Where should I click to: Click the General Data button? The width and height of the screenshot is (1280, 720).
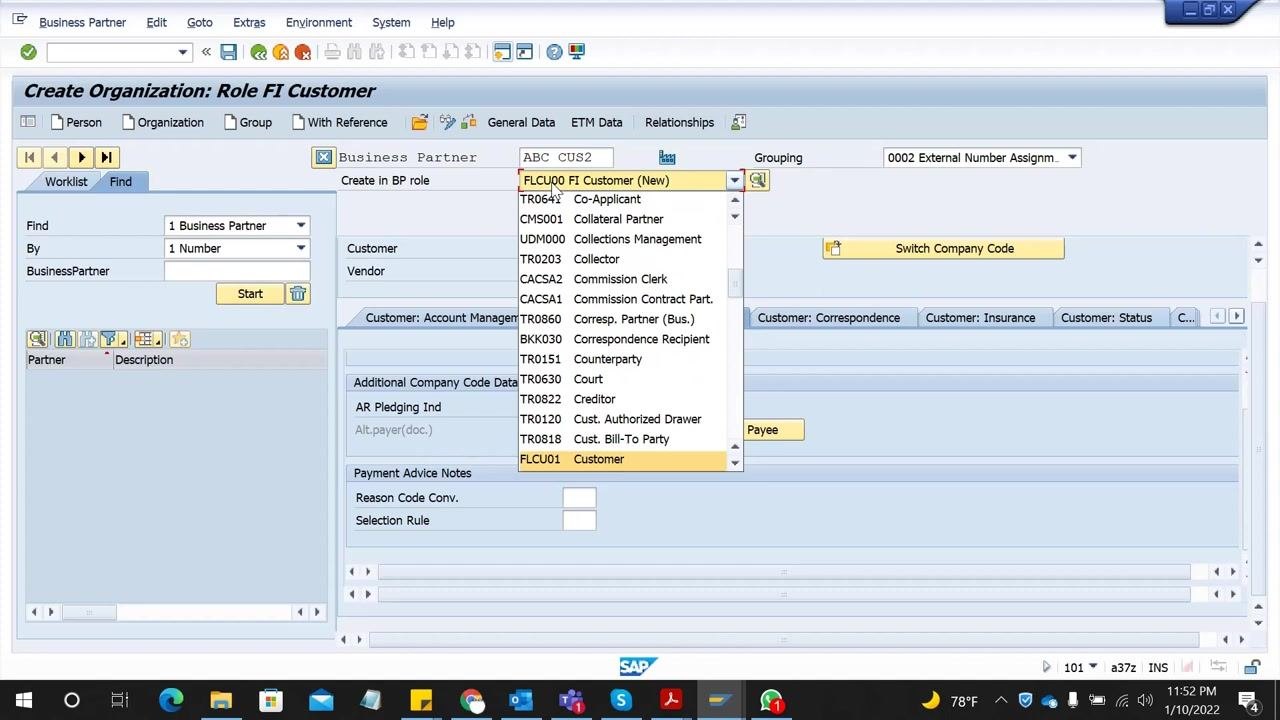pos(521,122)
